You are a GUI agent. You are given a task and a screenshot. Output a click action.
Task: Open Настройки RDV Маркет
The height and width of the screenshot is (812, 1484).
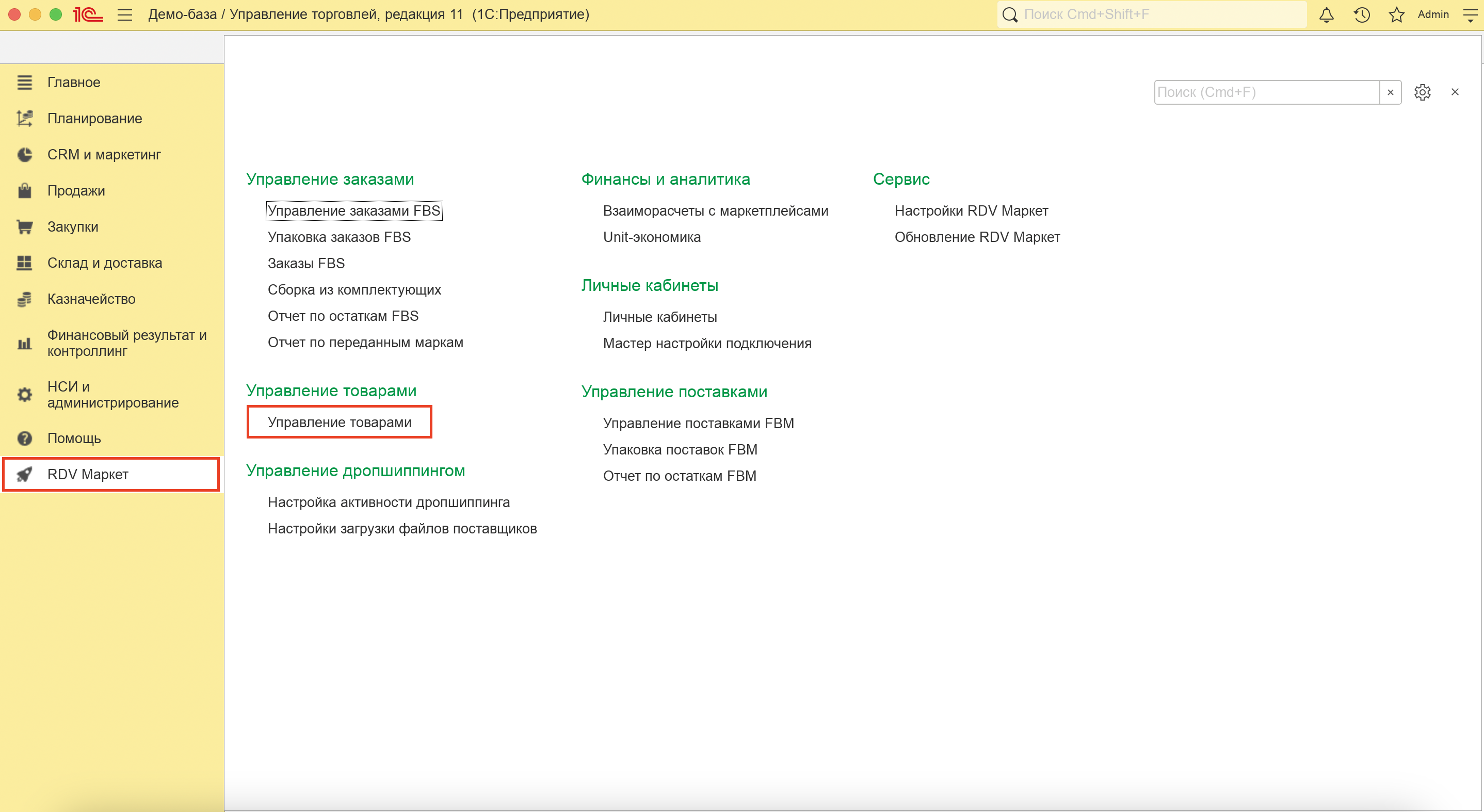(971, 211)
